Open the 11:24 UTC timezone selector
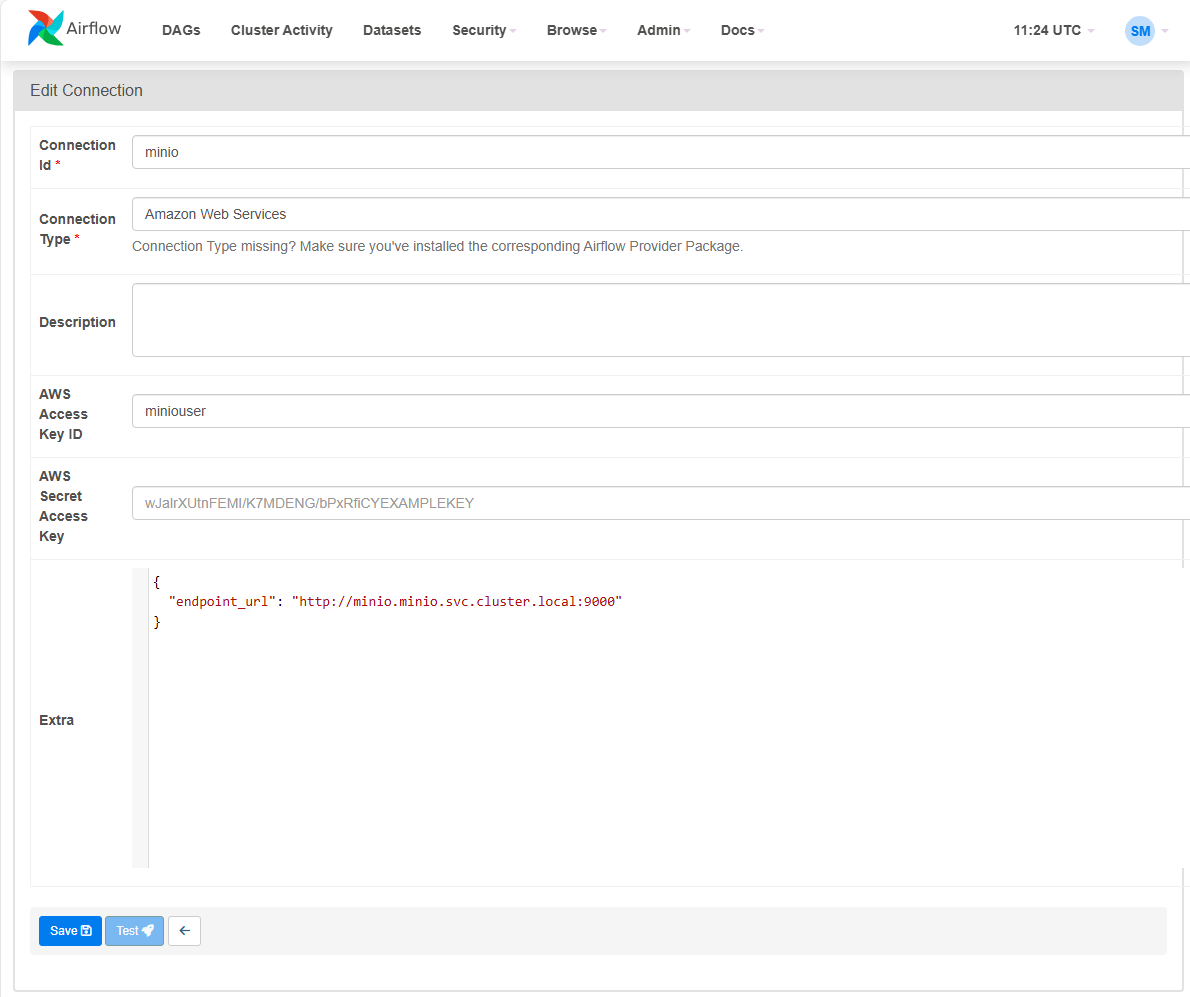Image resolution: width=1190 pixels, height=997 pixels. point(1053,30)
